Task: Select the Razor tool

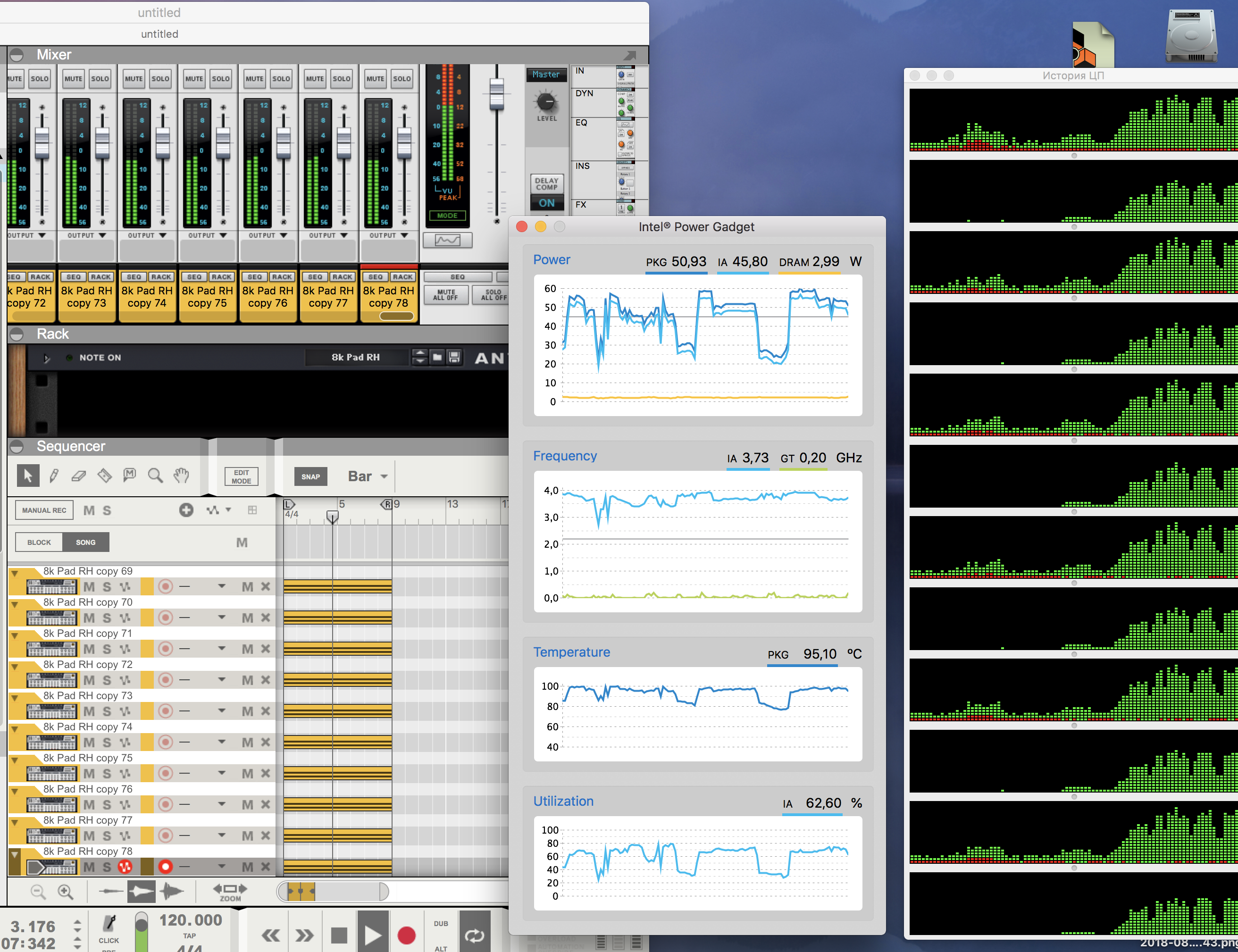Action: point(104,476)
